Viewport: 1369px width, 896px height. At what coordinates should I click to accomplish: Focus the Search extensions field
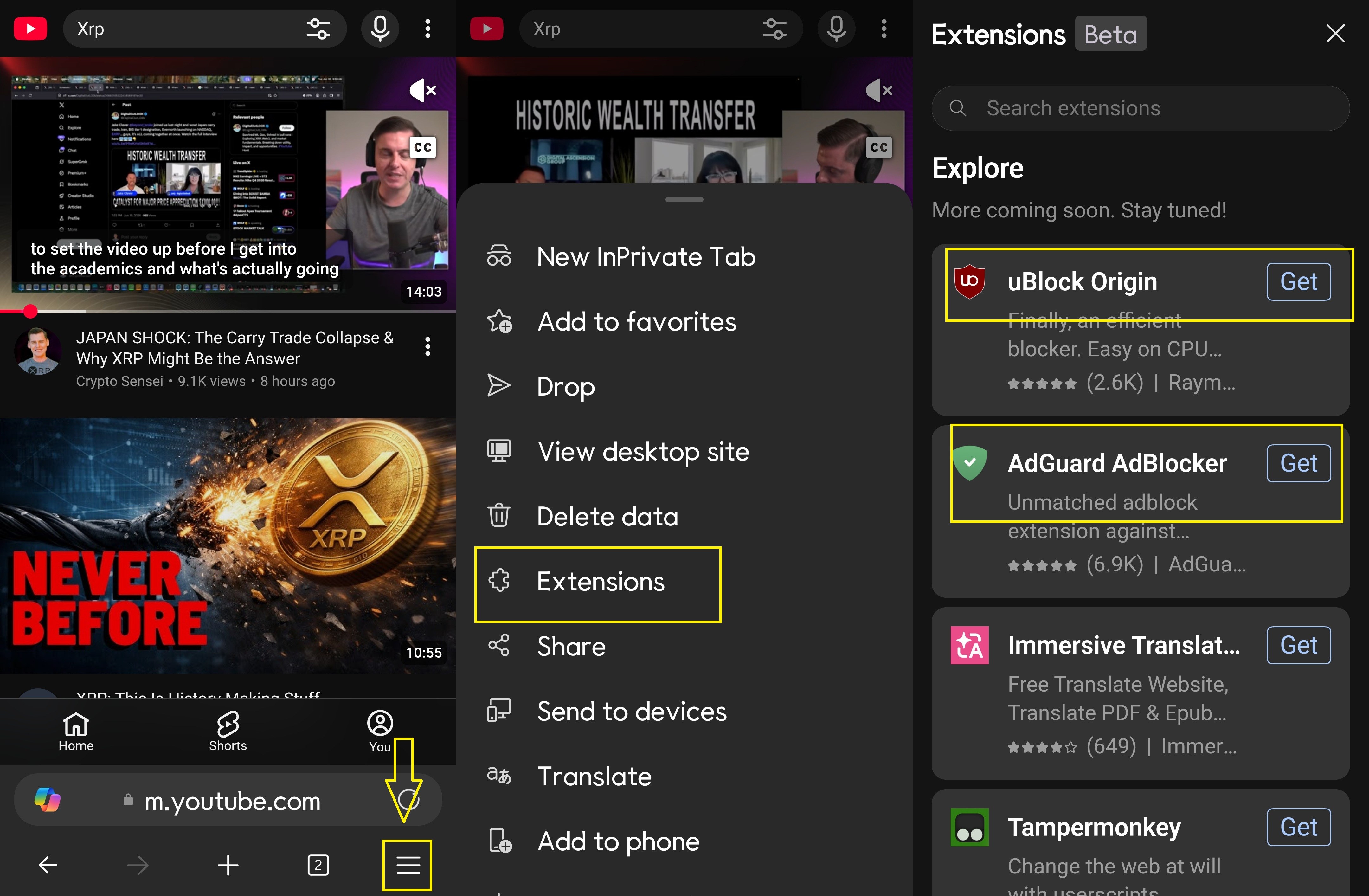[1140, 108]
